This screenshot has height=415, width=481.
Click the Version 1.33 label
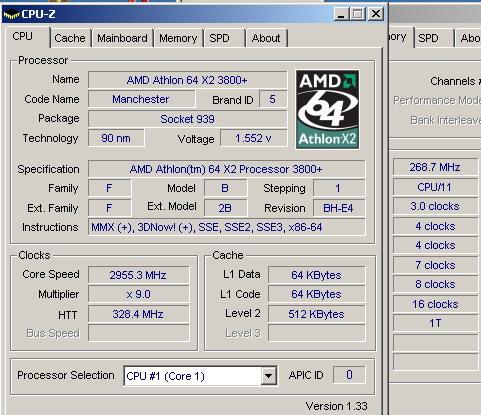click(336, 406)
